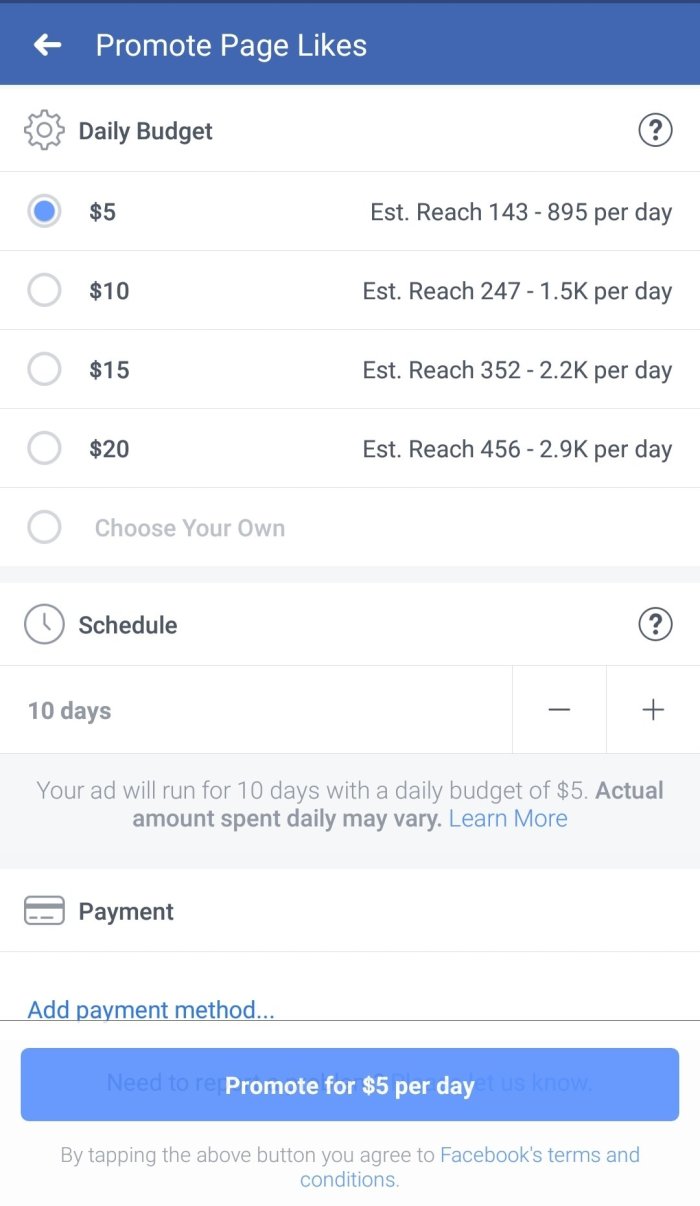Select Choose Your Own budget option
The image size is (700, 1206).
point(189,528)
